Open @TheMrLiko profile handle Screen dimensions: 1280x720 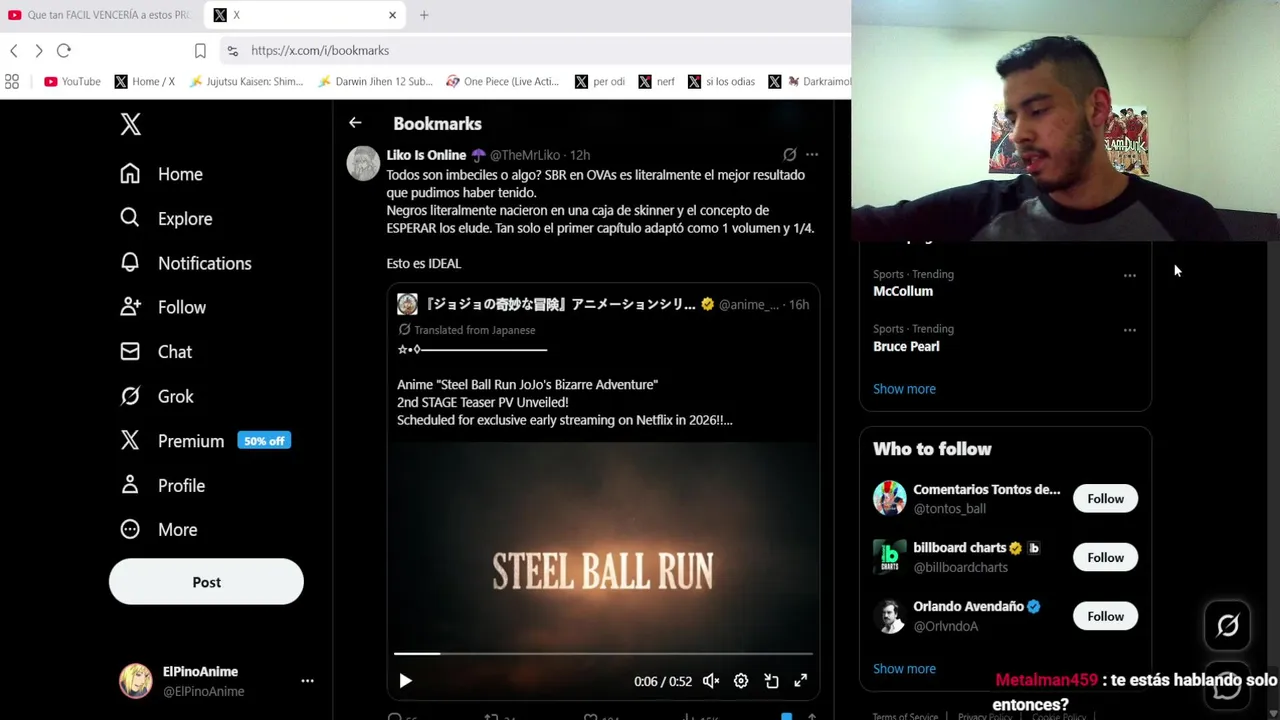click(525, 155)
